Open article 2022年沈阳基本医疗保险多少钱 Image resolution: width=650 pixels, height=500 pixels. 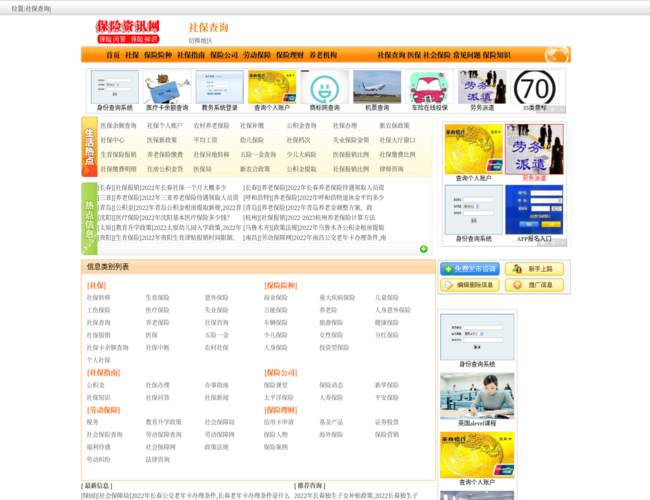coord(185,218)
